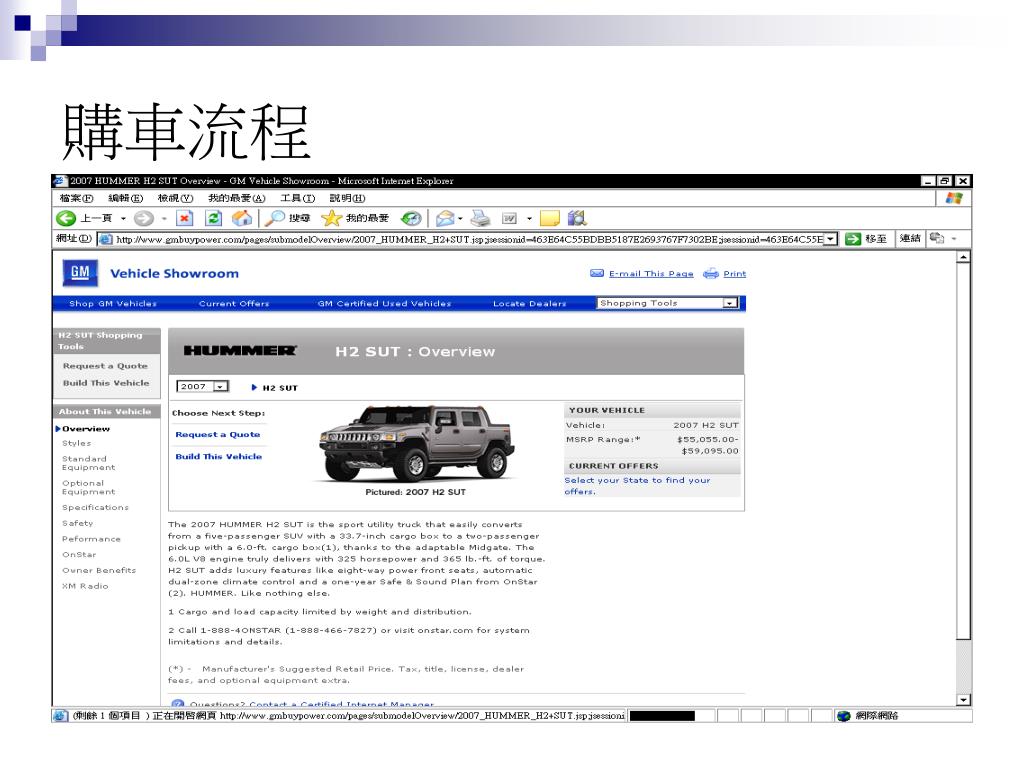Open the 編輯(E) Edit menu

click(x=125, y=198)
